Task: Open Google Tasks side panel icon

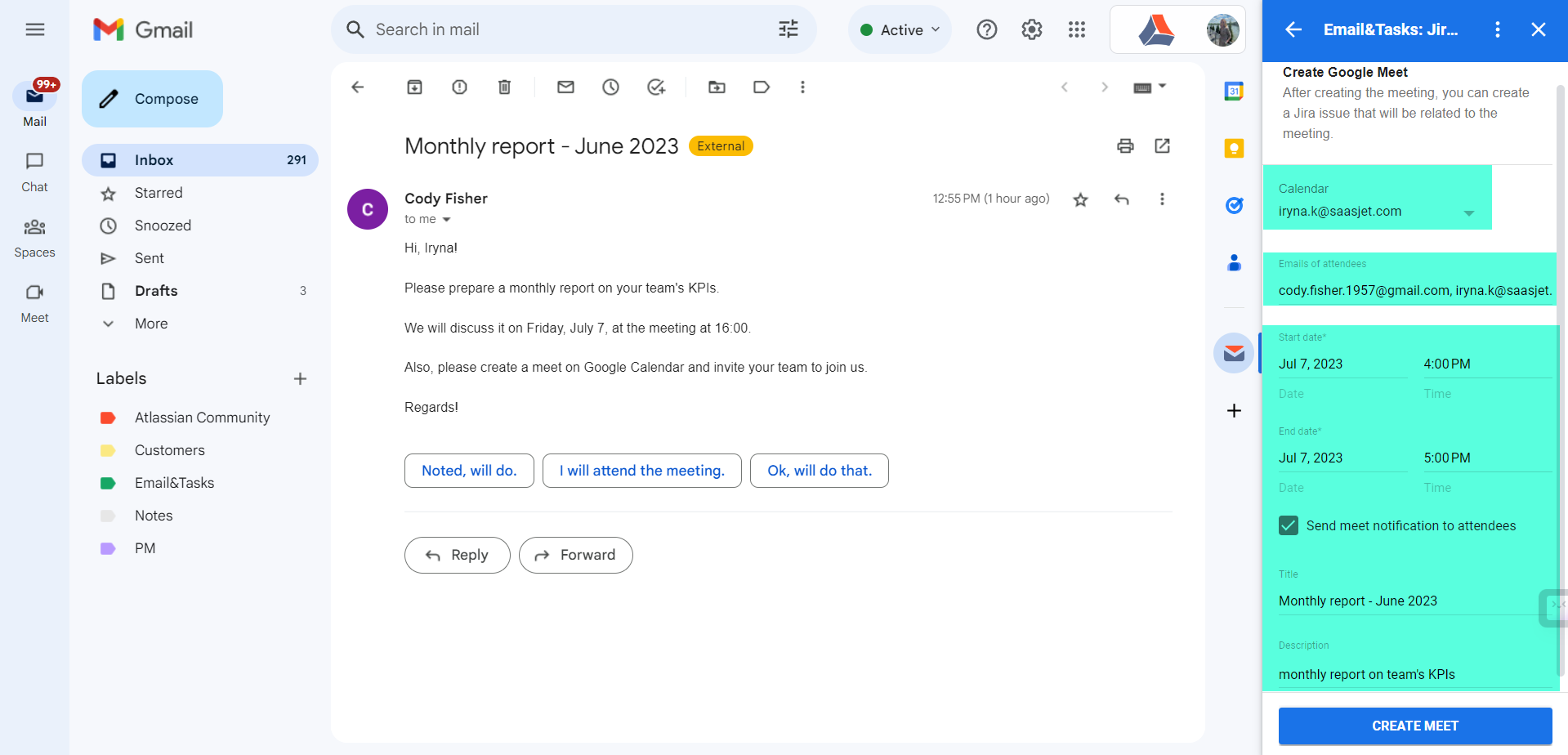Action: [1234, 206]
